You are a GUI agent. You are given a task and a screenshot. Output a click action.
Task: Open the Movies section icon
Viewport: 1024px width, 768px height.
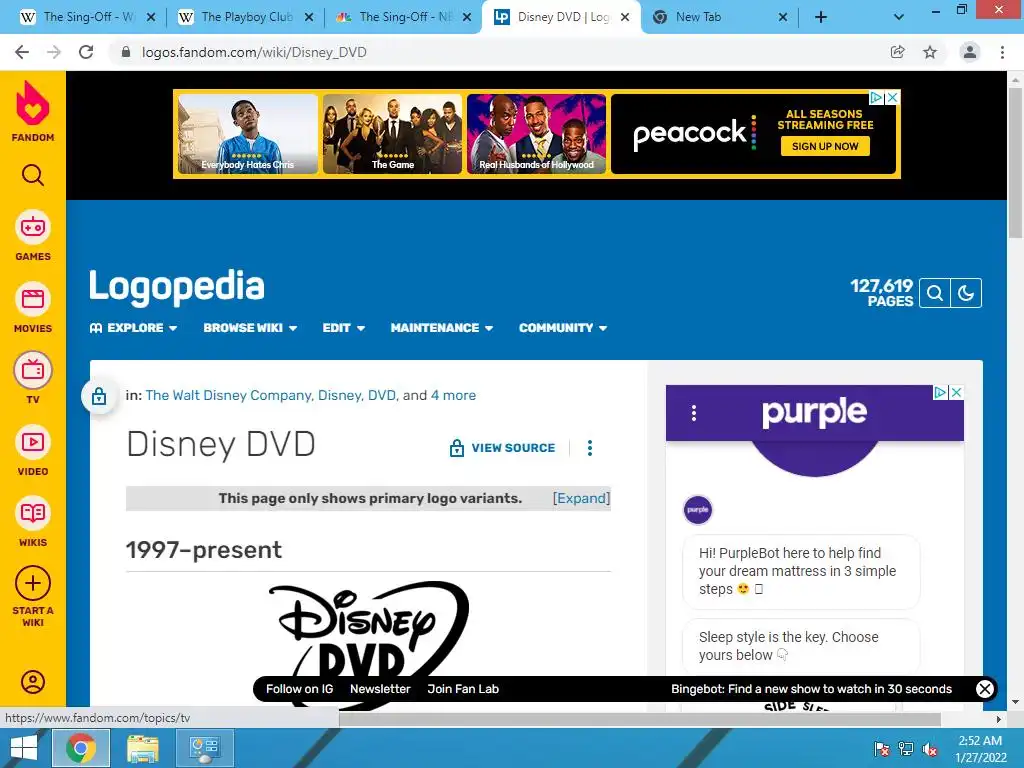(x=33, y=299)
